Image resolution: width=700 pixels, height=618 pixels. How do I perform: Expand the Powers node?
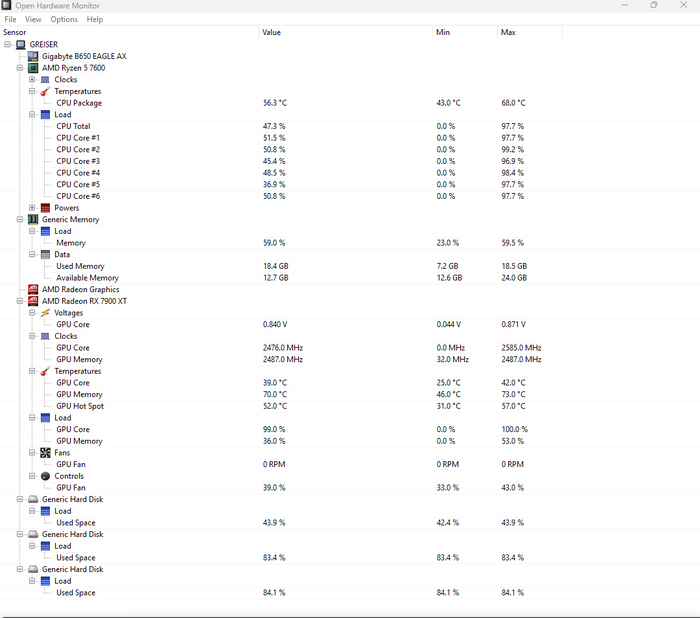click(32, 208)
